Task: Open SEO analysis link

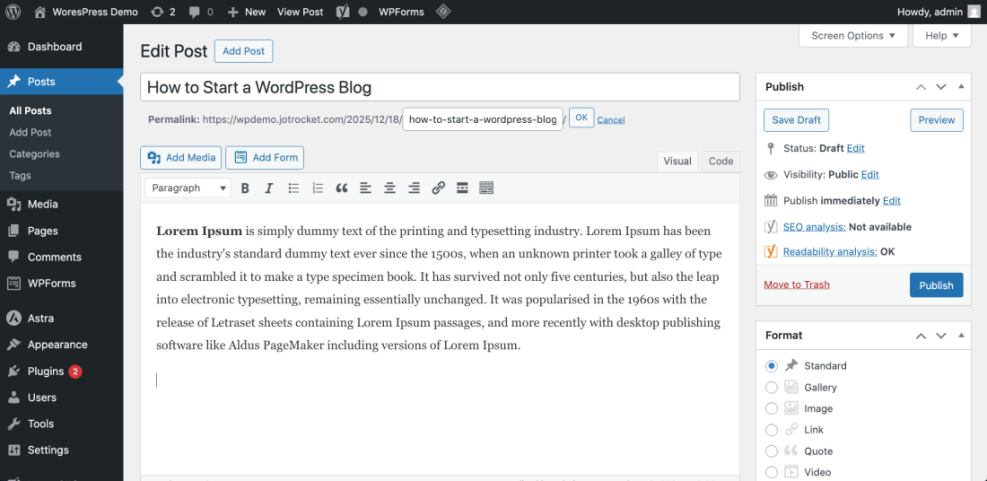Action: pyautogui.click(x=815, y=227)
